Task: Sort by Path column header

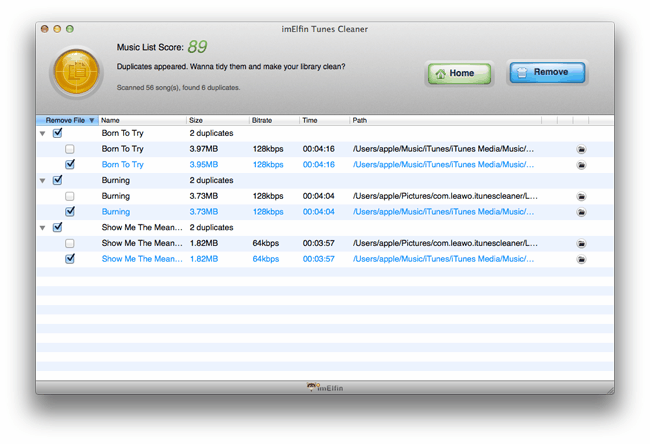Action: click(445, 120)
